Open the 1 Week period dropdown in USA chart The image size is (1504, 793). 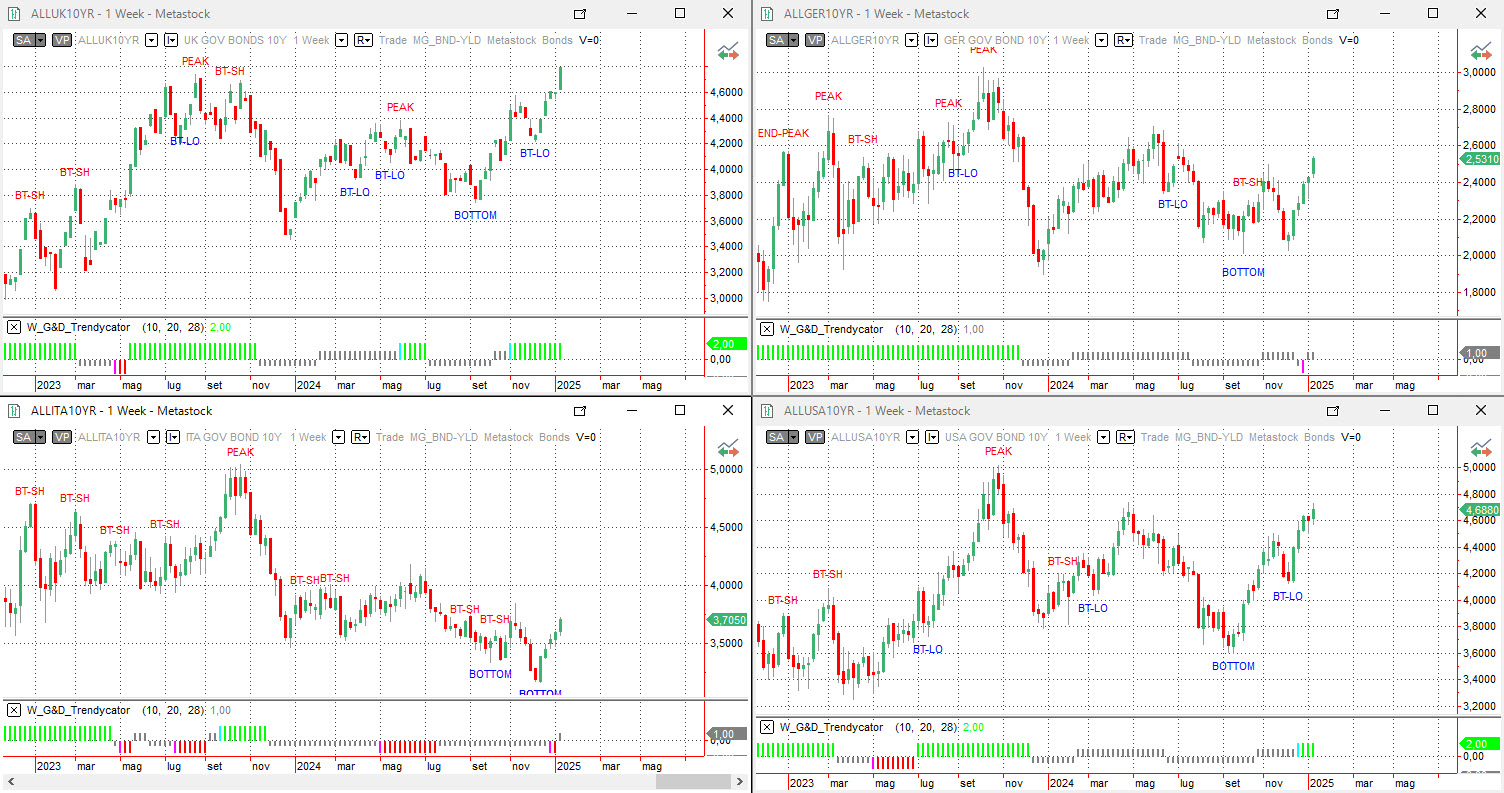point(1103,437)
